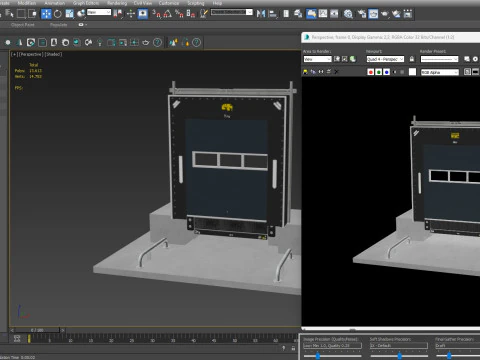Screen dimensions: 480x360
Task: Adjust the Soft Shadows Precision slider
Action: click(399, 356)
